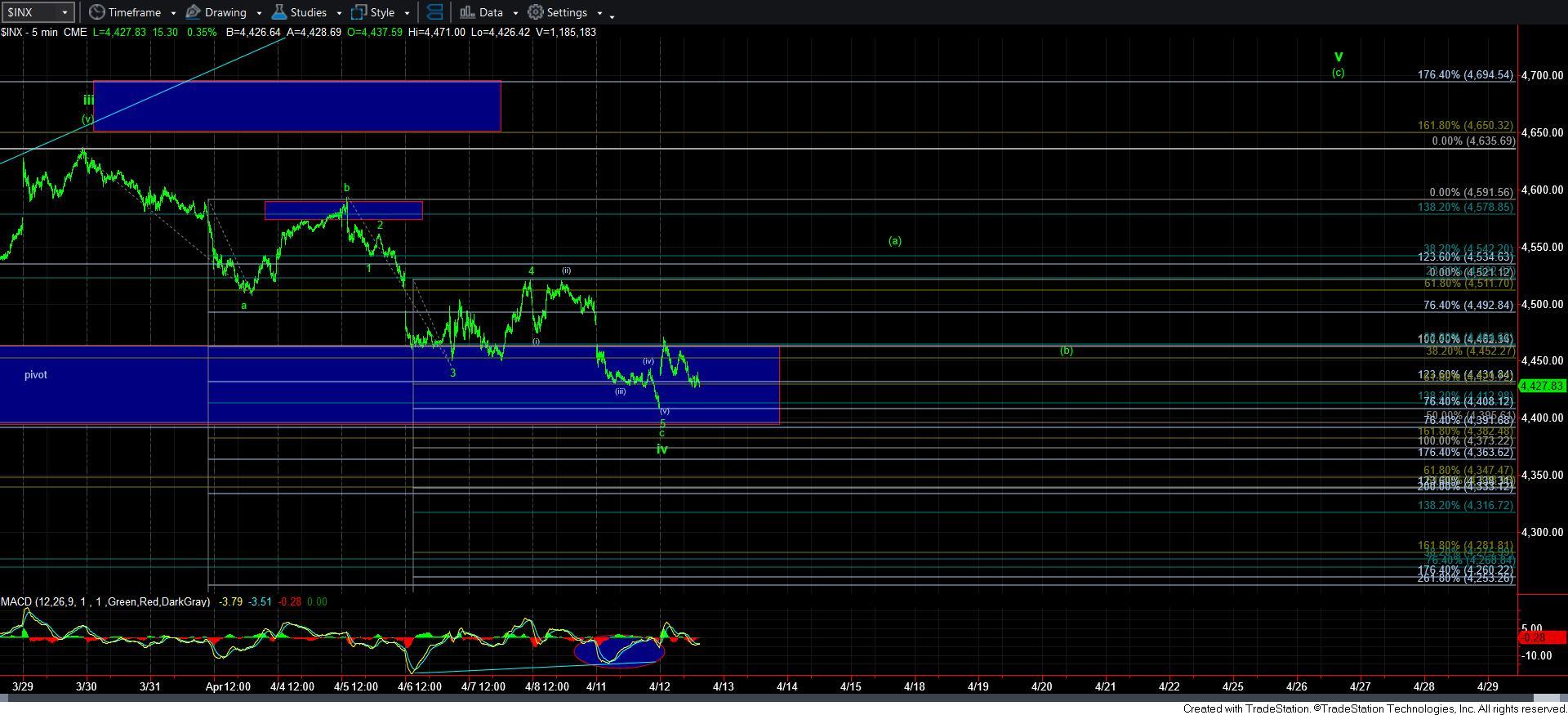Open the Studies menu label
Image resolution: width=1568 pixels, height=715 pixels.
pyautogui.click(x=309, y=12)
